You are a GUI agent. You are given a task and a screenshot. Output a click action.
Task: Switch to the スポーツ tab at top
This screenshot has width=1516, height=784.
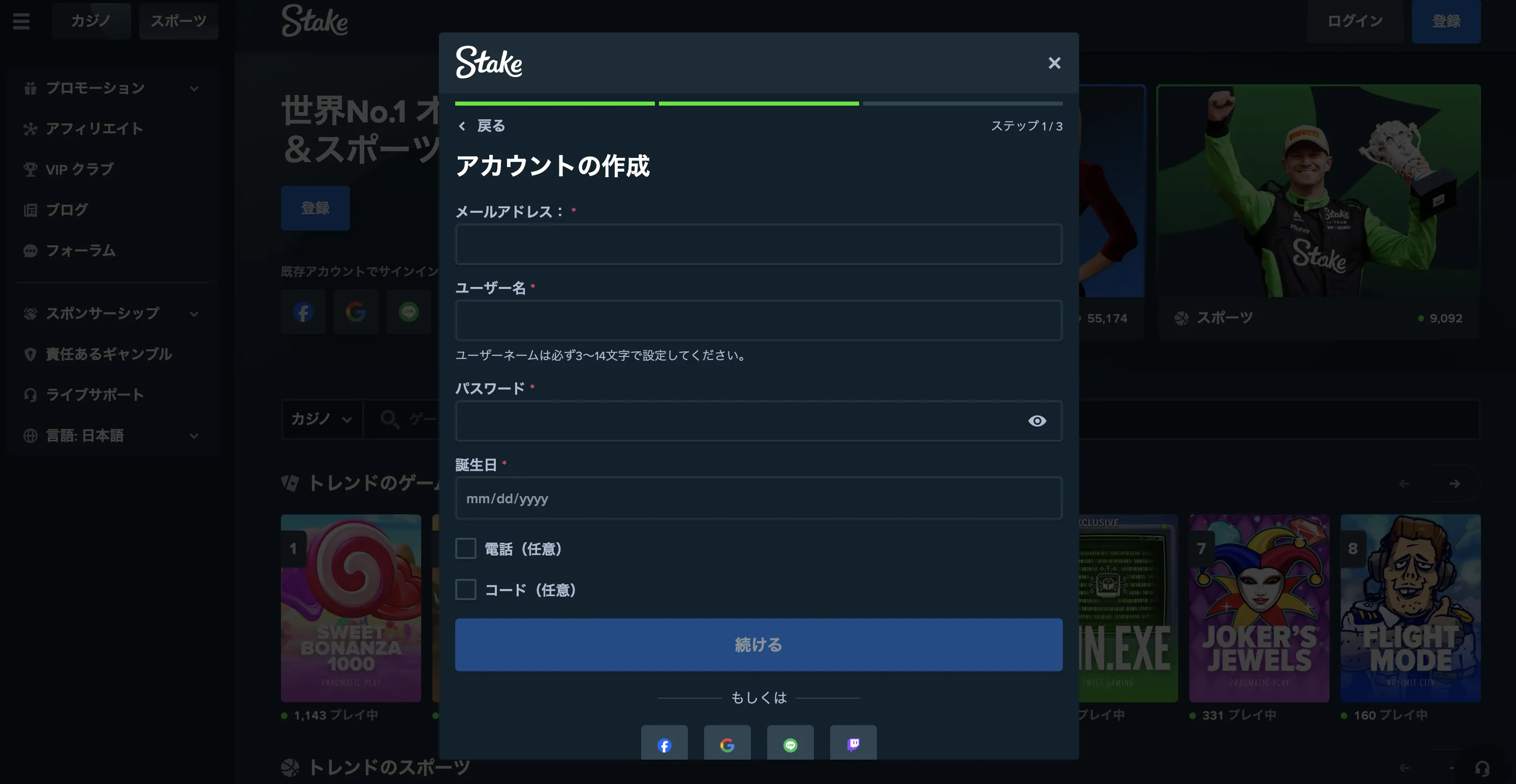tap(178, 21)
